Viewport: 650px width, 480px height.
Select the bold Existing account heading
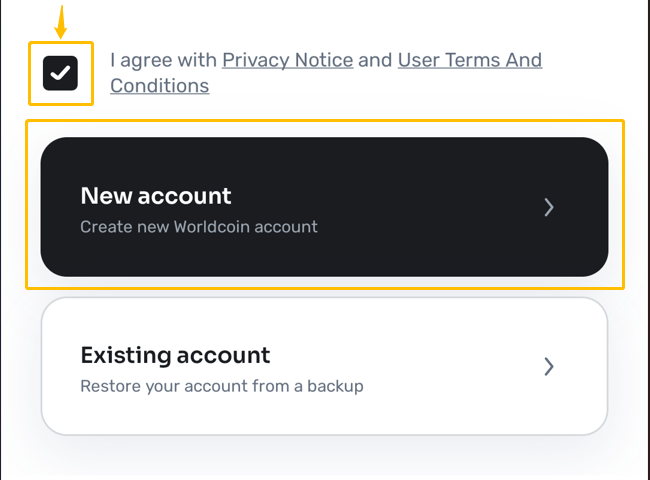pos(175,355)
